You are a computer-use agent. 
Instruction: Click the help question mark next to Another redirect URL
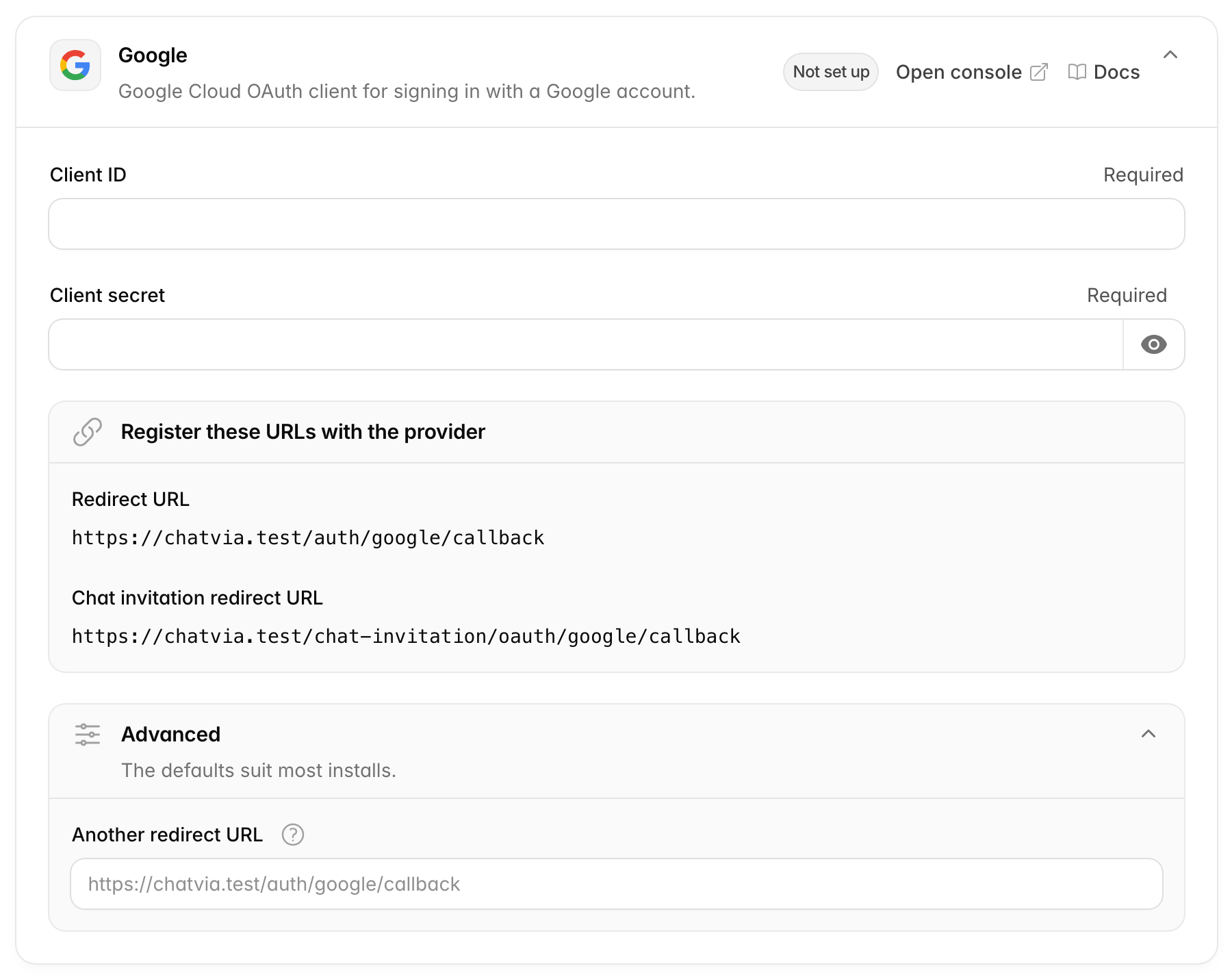[293, 835]
